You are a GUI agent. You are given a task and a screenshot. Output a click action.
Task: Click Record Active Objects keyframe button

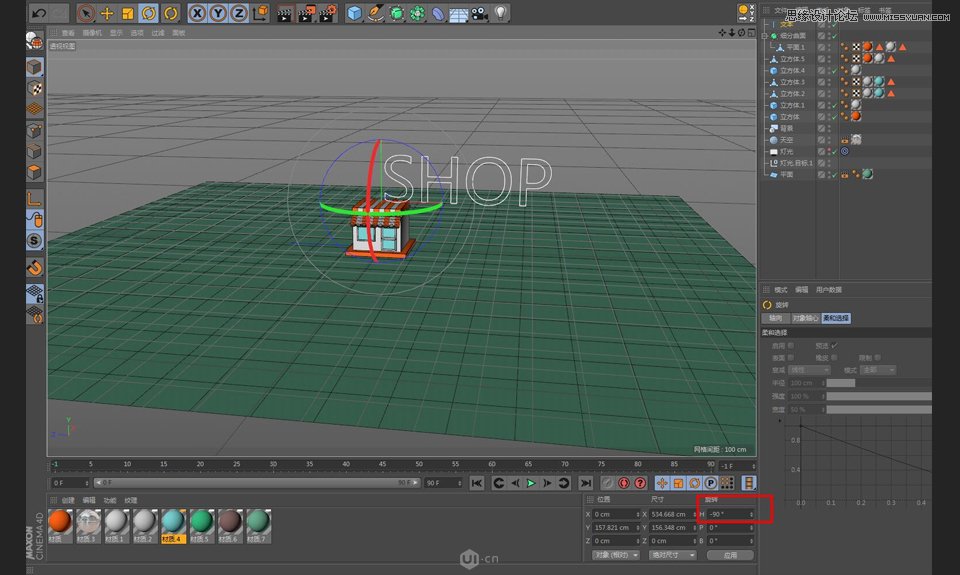[607, 483]
